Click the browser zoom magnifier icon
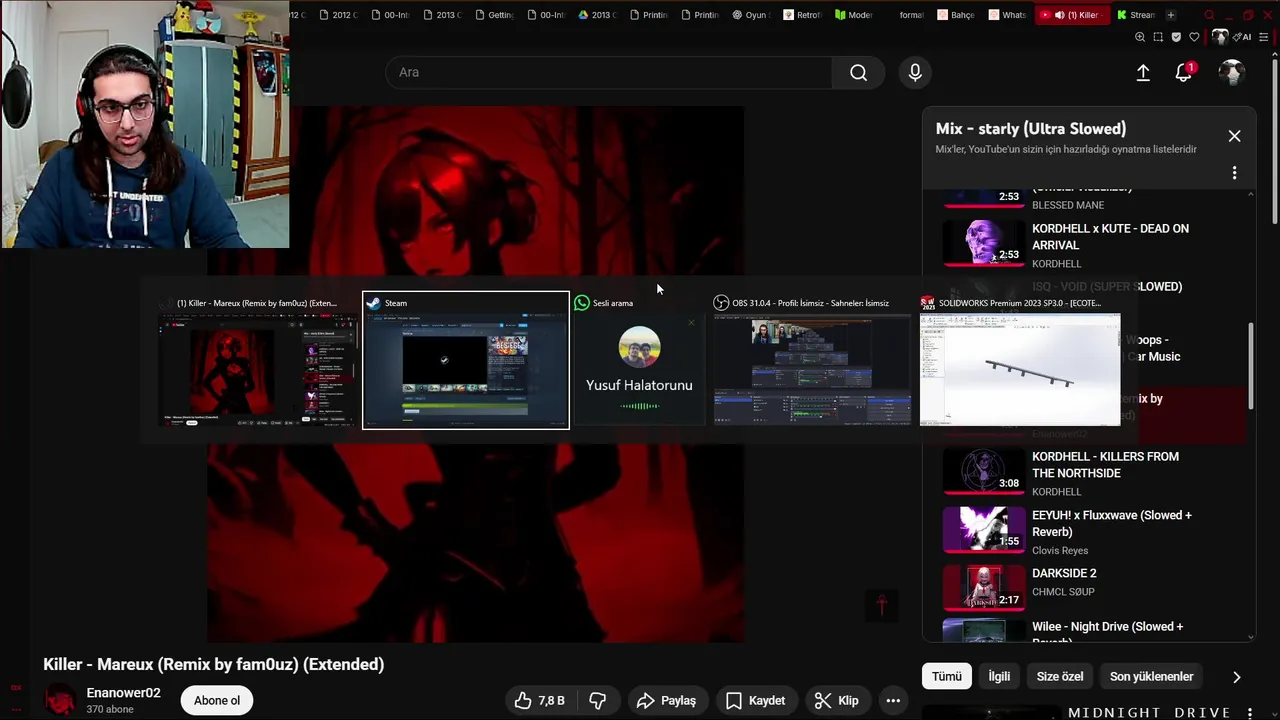This screenshot has width=1280, height=720. tap(1140, 37)
